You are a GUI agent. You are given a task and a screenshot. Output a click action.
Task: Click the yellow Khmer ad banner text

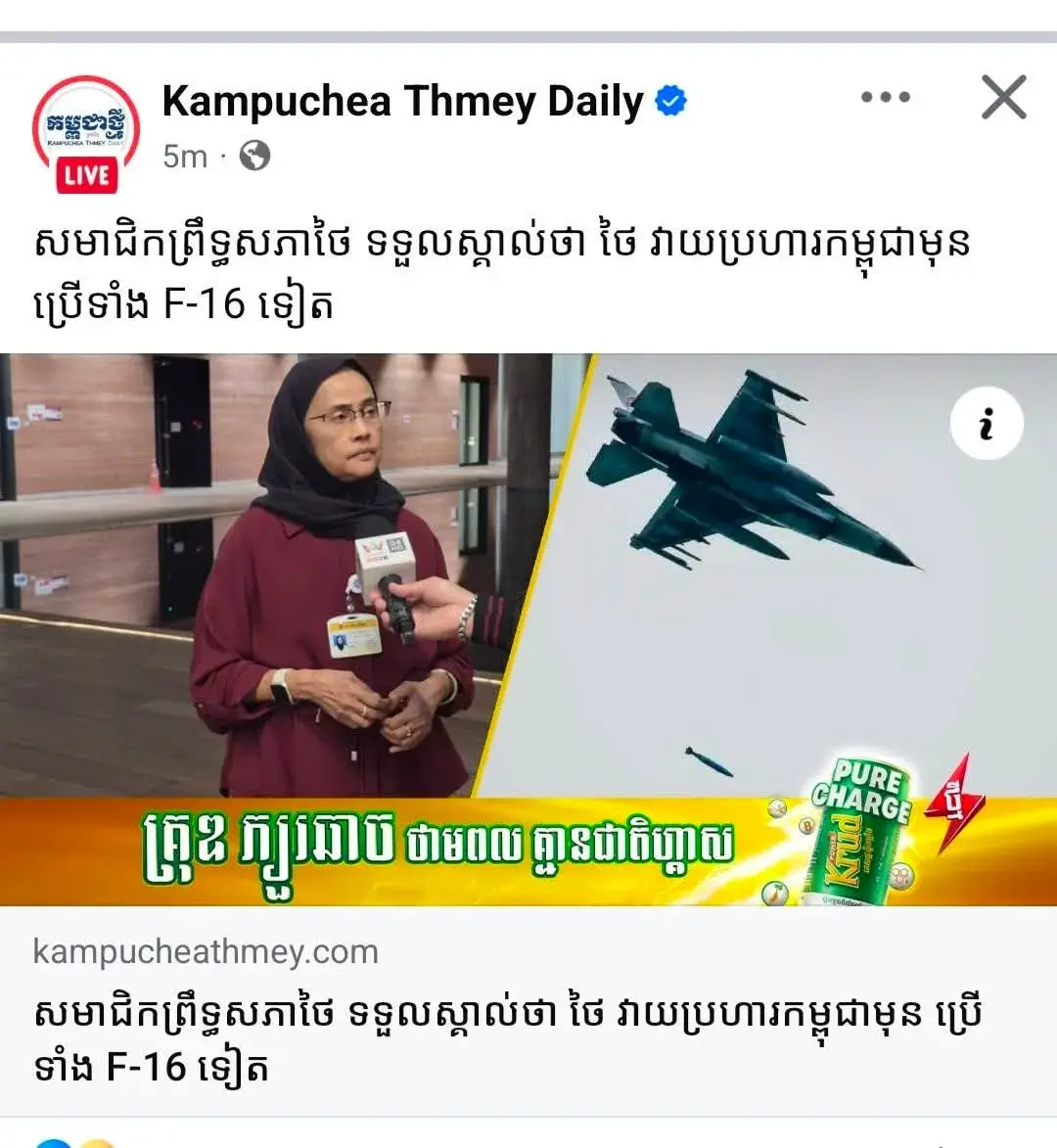(437, 848)
